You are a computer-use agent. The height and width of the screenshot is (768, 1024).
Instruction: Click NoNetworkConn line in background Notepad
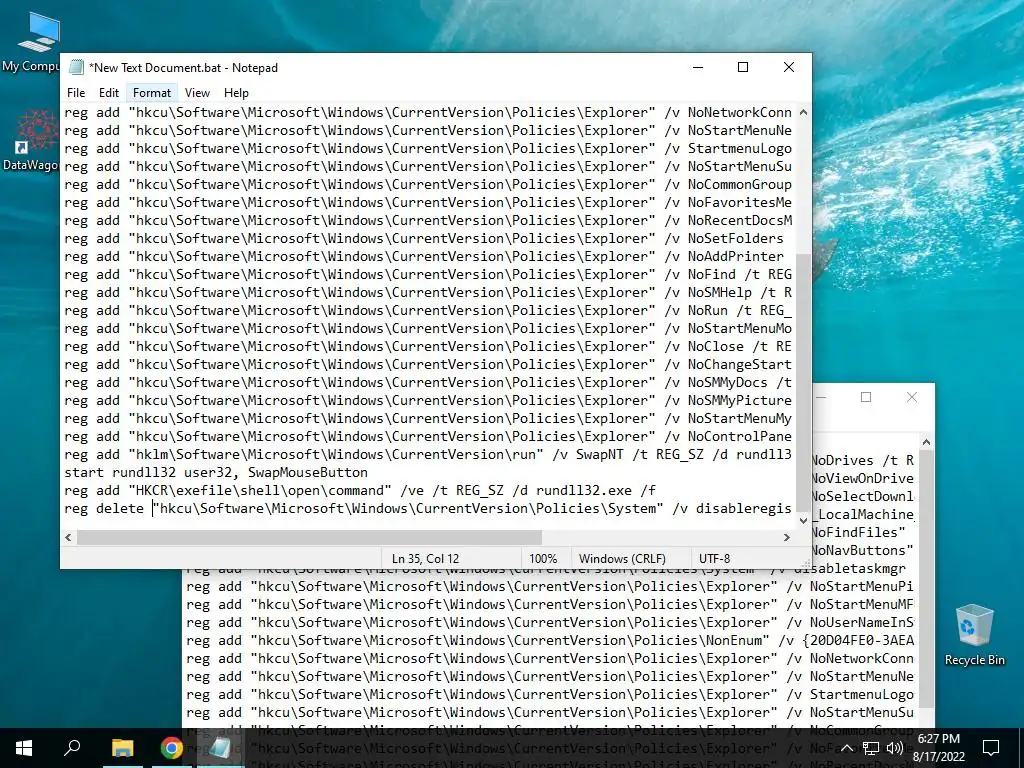pyautogui.click(x=550, y=658)
